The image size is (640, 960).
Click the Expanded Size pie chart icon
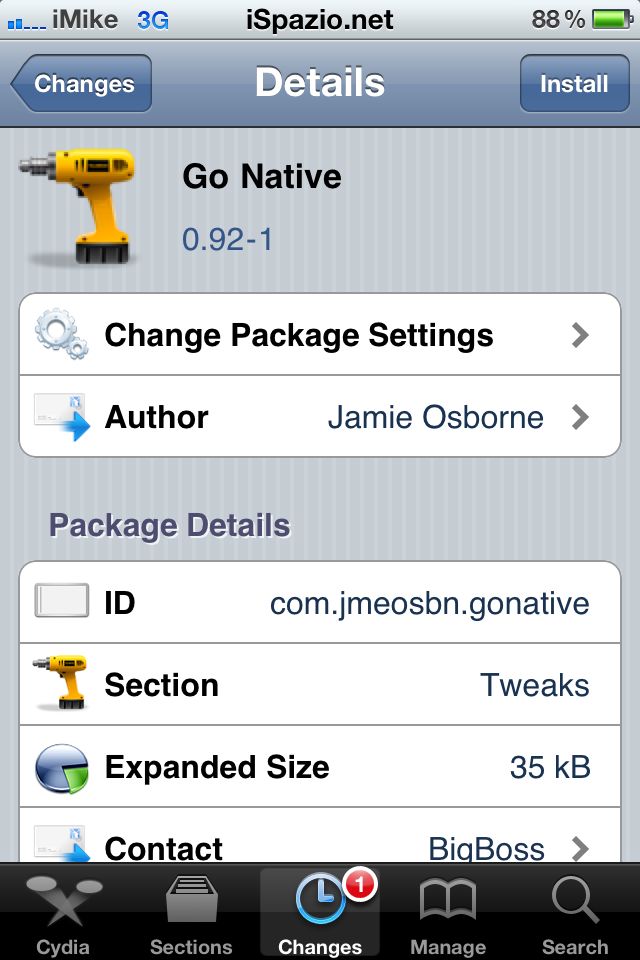click(61, 767)
